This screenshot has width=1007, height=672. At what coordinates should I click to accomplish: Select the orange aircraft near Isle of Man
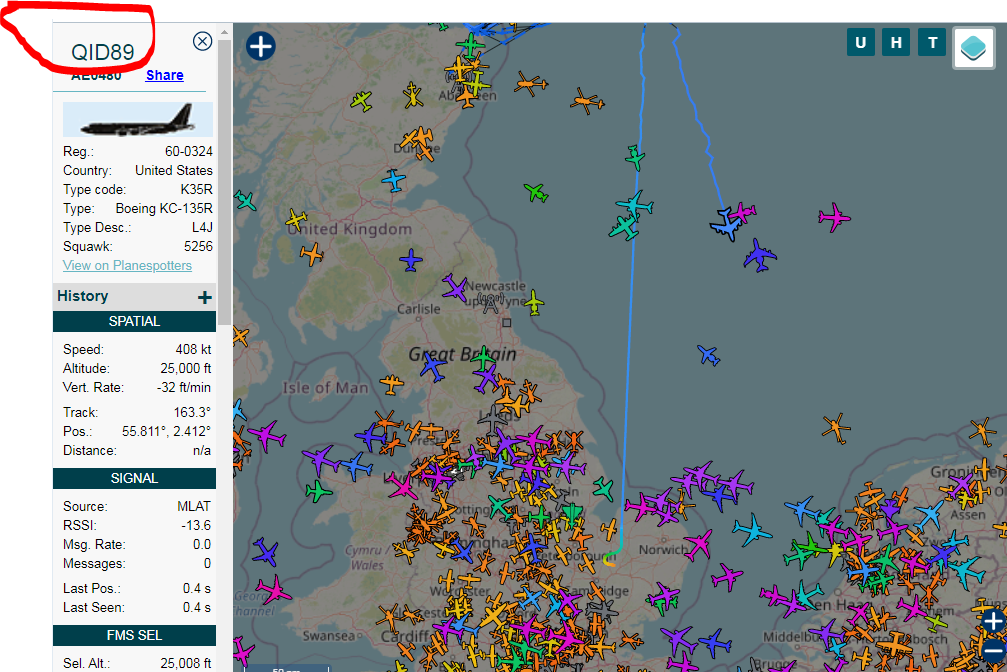(x=391, y=384)
